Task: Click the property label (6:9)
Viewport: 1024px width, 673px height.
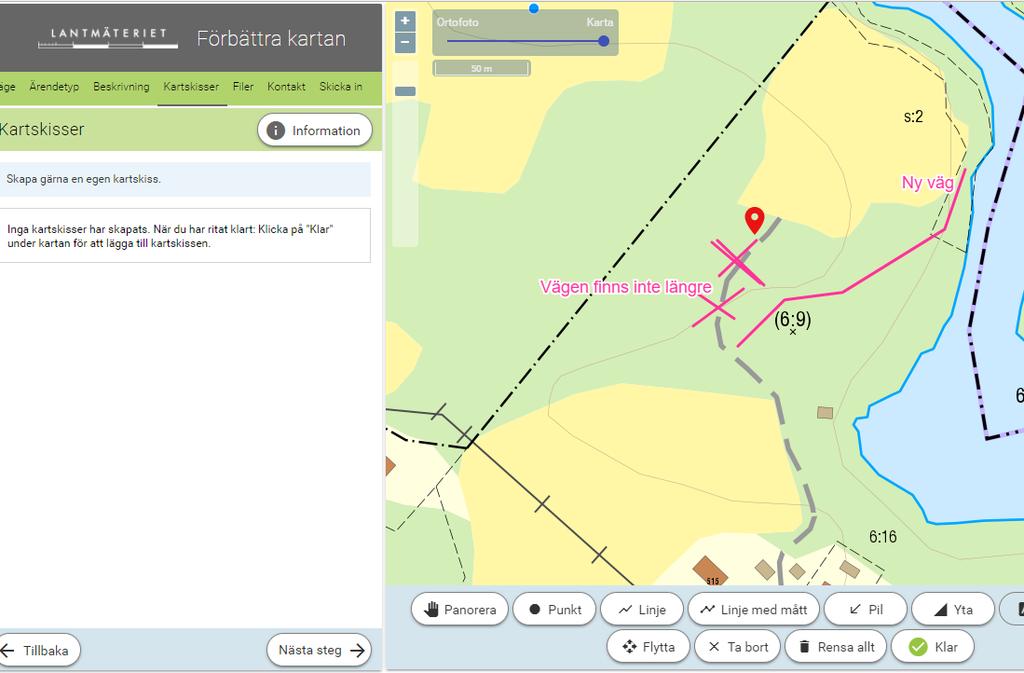Action: (793, 319)
